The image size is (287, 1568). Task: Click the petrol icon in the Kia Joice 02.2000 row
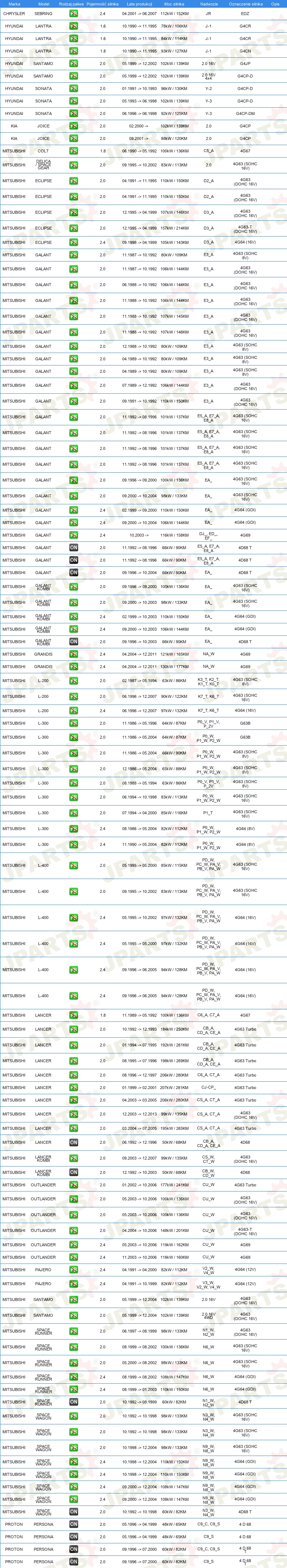pos(73,126)
